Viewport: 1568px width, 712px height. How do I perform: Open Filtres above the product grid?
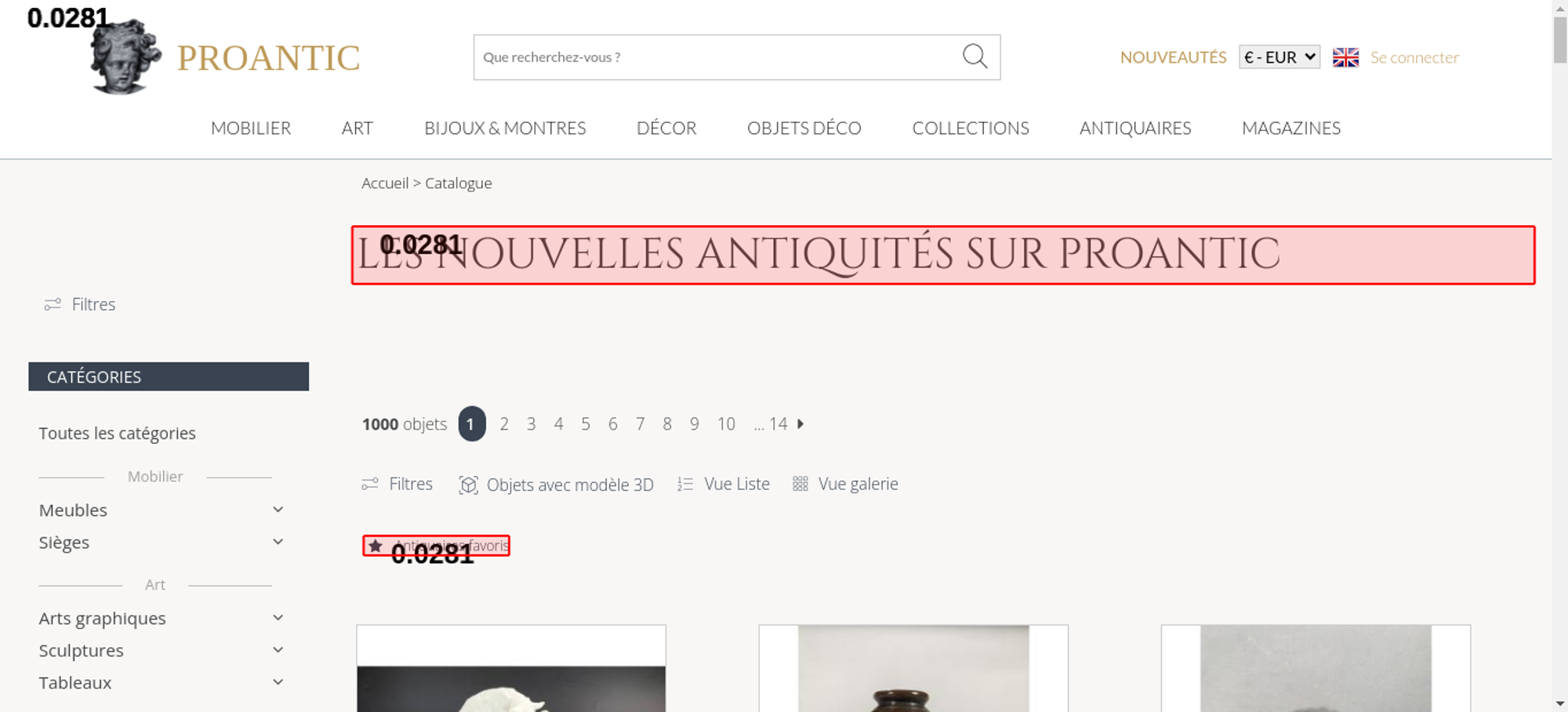tap(397, 484)
